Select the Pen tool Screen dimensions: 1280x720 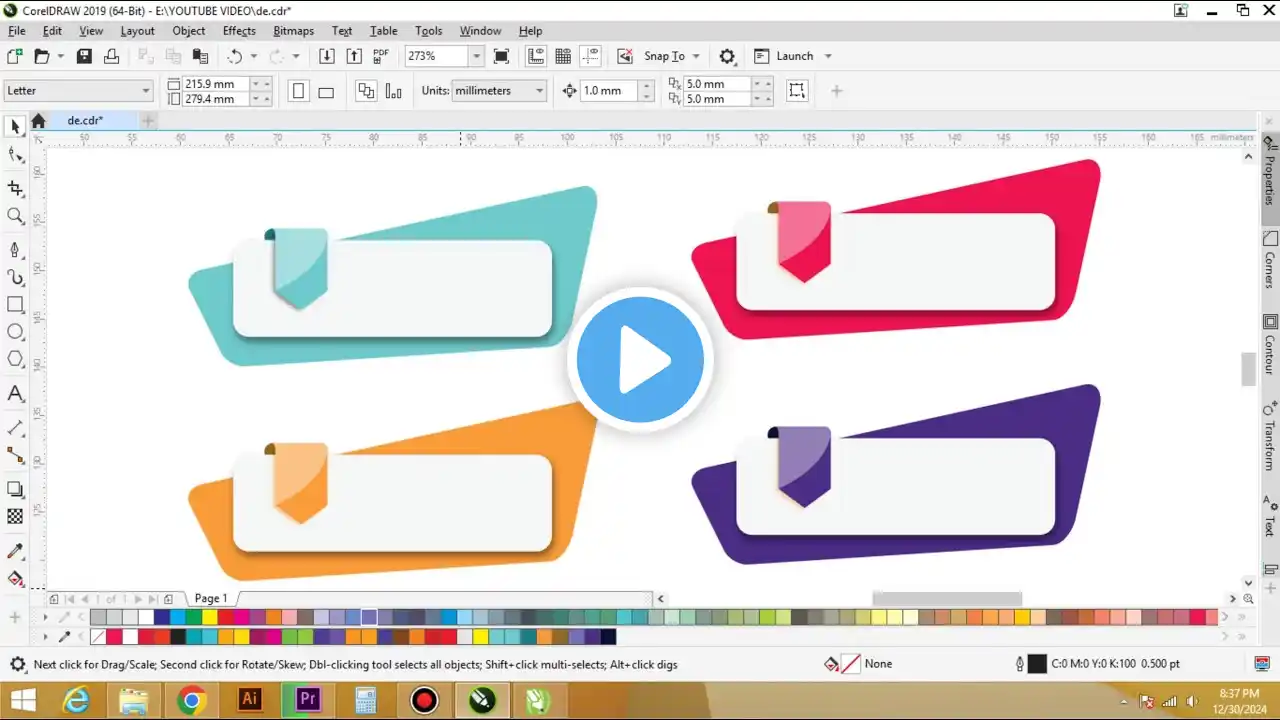coord(15,249)
